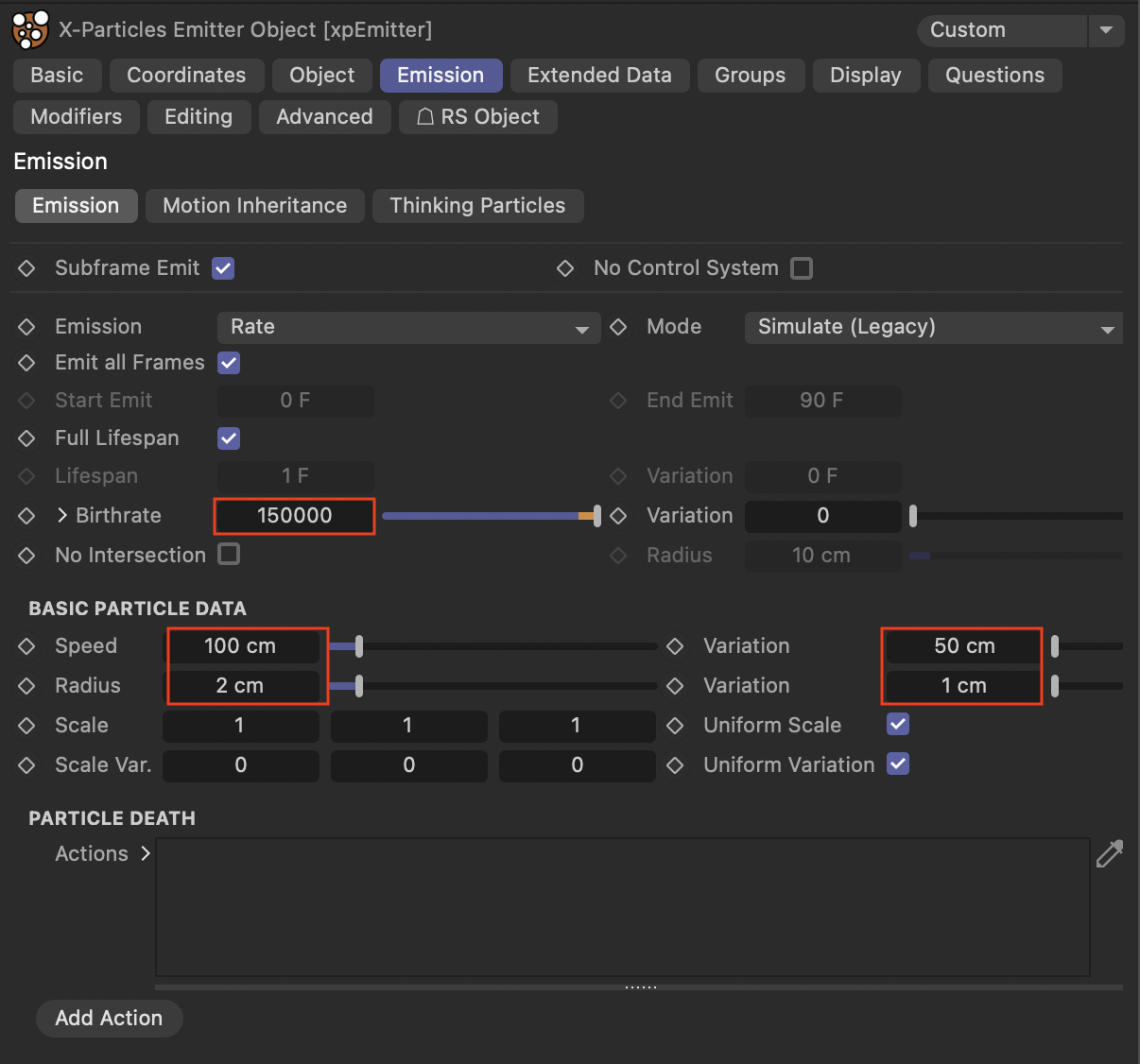
Task: Uncheck Emit all Frames
Action: [229, 363]
